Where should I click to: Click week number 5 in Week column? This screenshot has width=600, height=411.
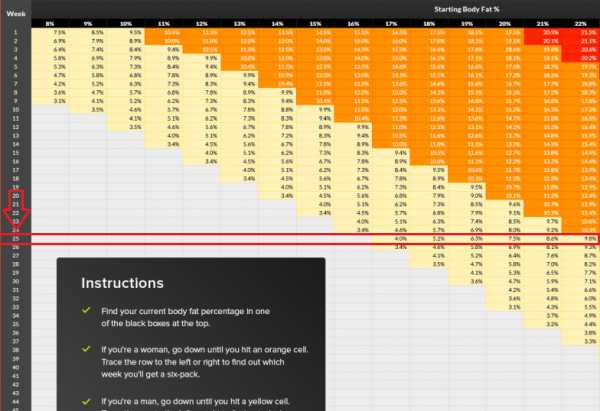point(16,67)
